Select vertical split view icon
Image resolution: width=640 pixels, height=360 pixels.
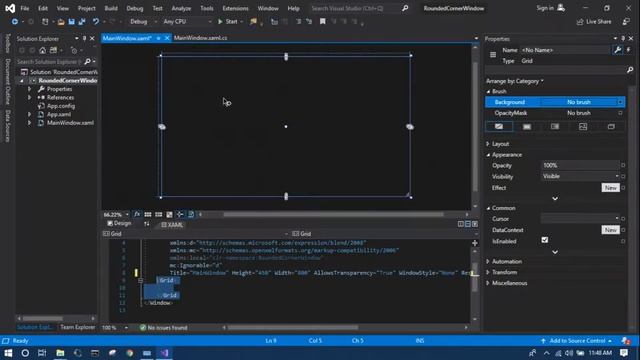pos(461,224)
